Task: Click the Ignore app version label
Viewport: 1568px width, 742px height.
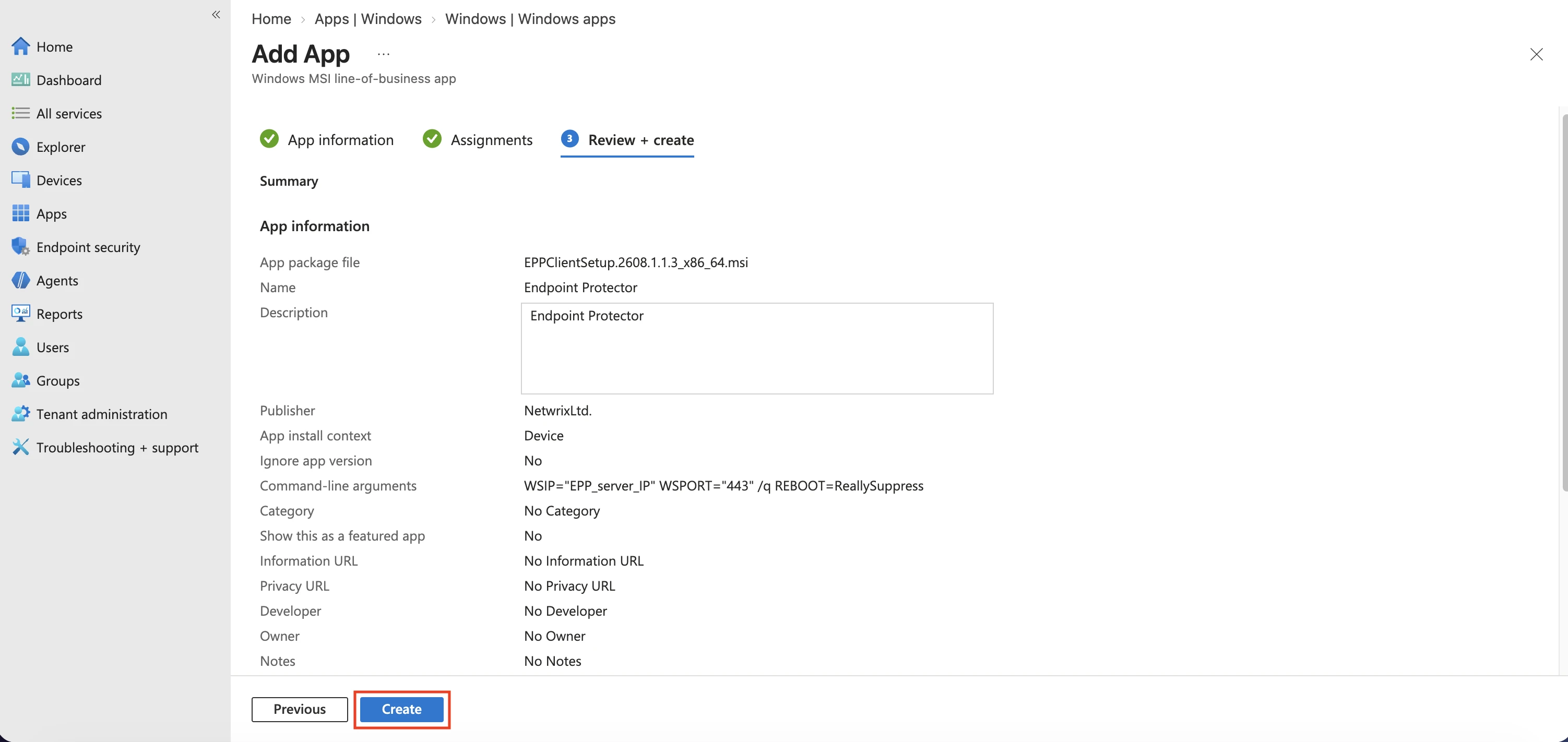Action: click(x=316, y=461)
